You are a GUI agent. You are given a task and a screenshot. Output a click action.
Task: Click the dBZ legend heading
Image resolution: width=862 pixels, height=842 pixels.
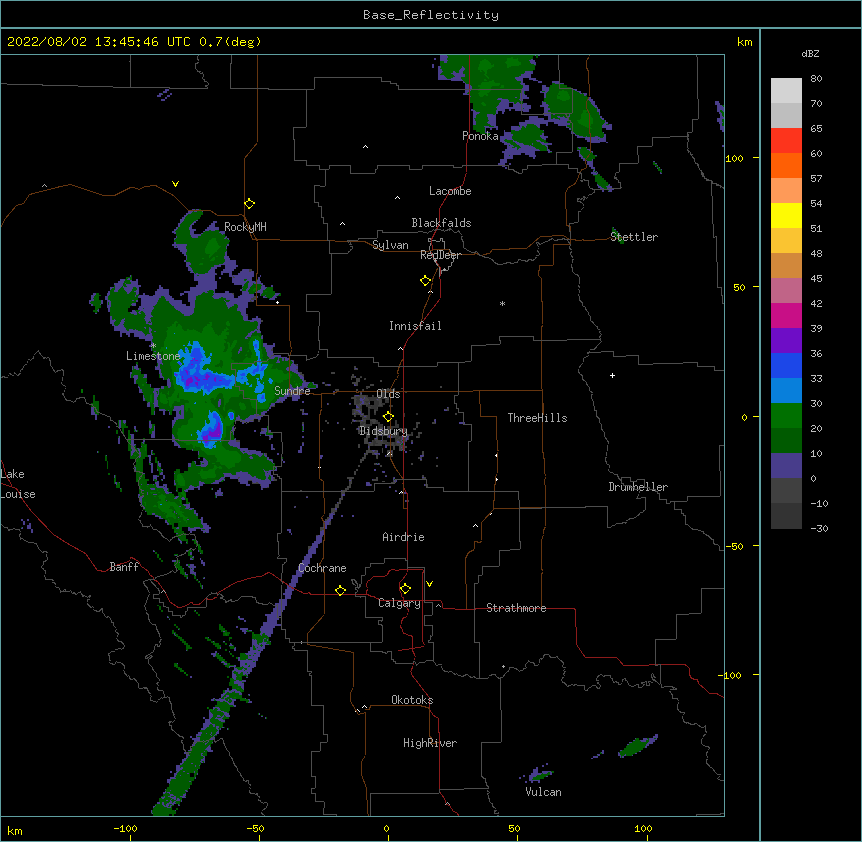point(810,54)
